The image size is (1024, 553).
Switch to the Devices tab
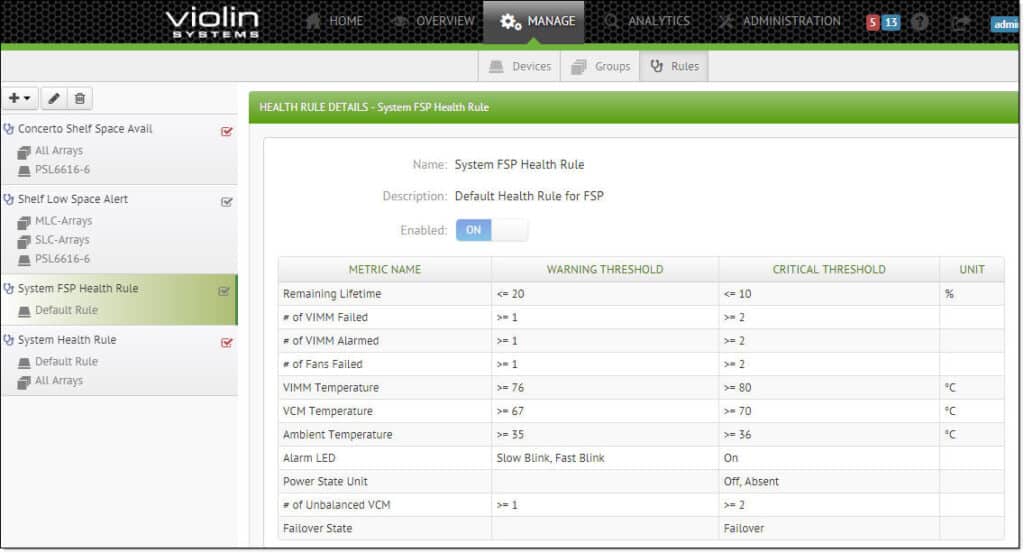coord(520,67)
